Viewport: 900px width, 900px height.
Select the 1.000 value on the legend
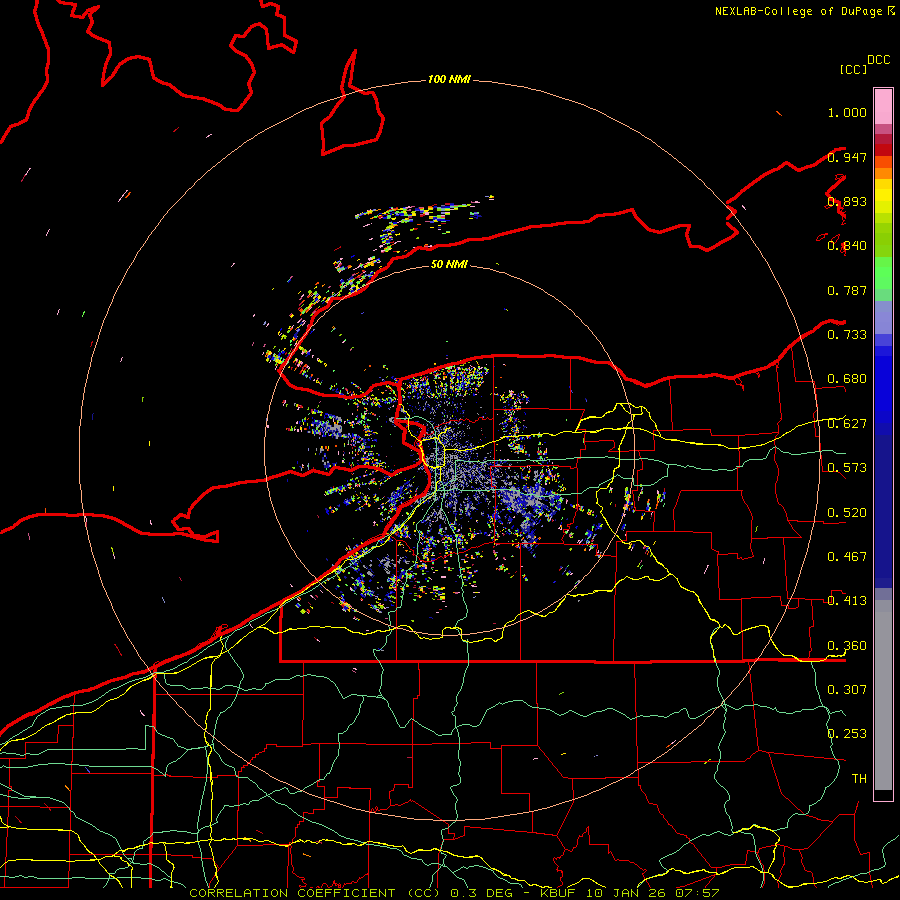(847, 112)
